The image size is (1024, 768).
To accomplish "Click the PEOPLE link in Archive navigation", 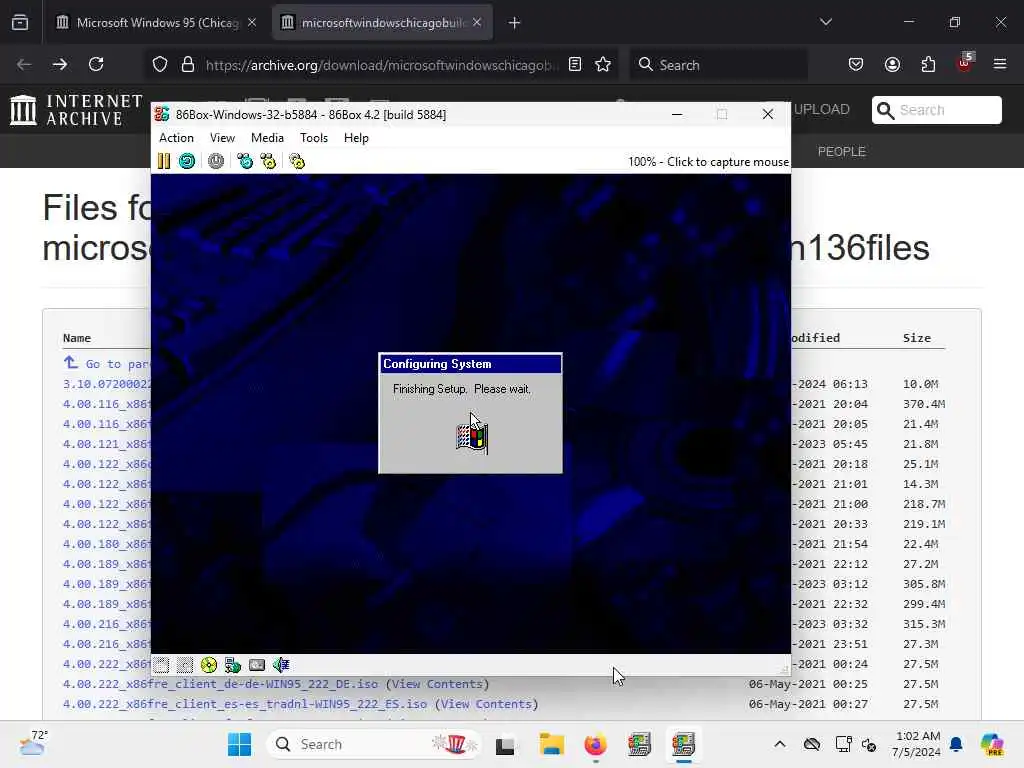I will point(842,152).
